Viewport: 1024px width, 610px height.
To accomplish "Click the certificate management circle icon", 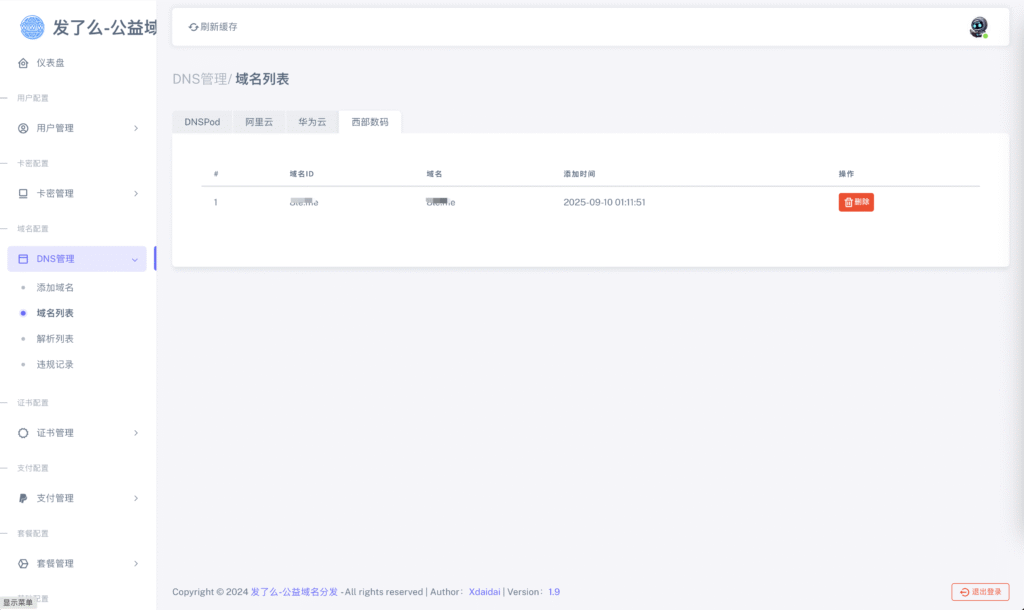I will pyautogui.click(x=23, y=433).
